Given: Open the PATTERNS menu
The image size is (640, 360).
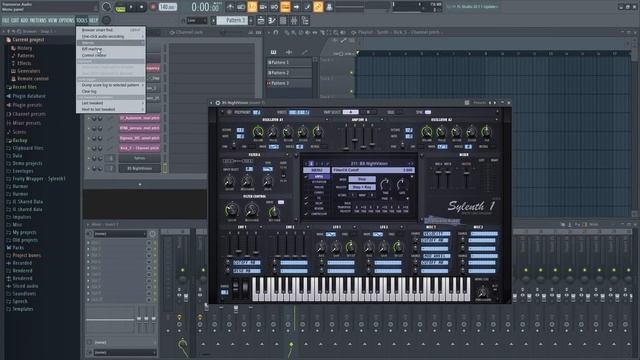Looking at the screenshot, I should tap(38, 20).
